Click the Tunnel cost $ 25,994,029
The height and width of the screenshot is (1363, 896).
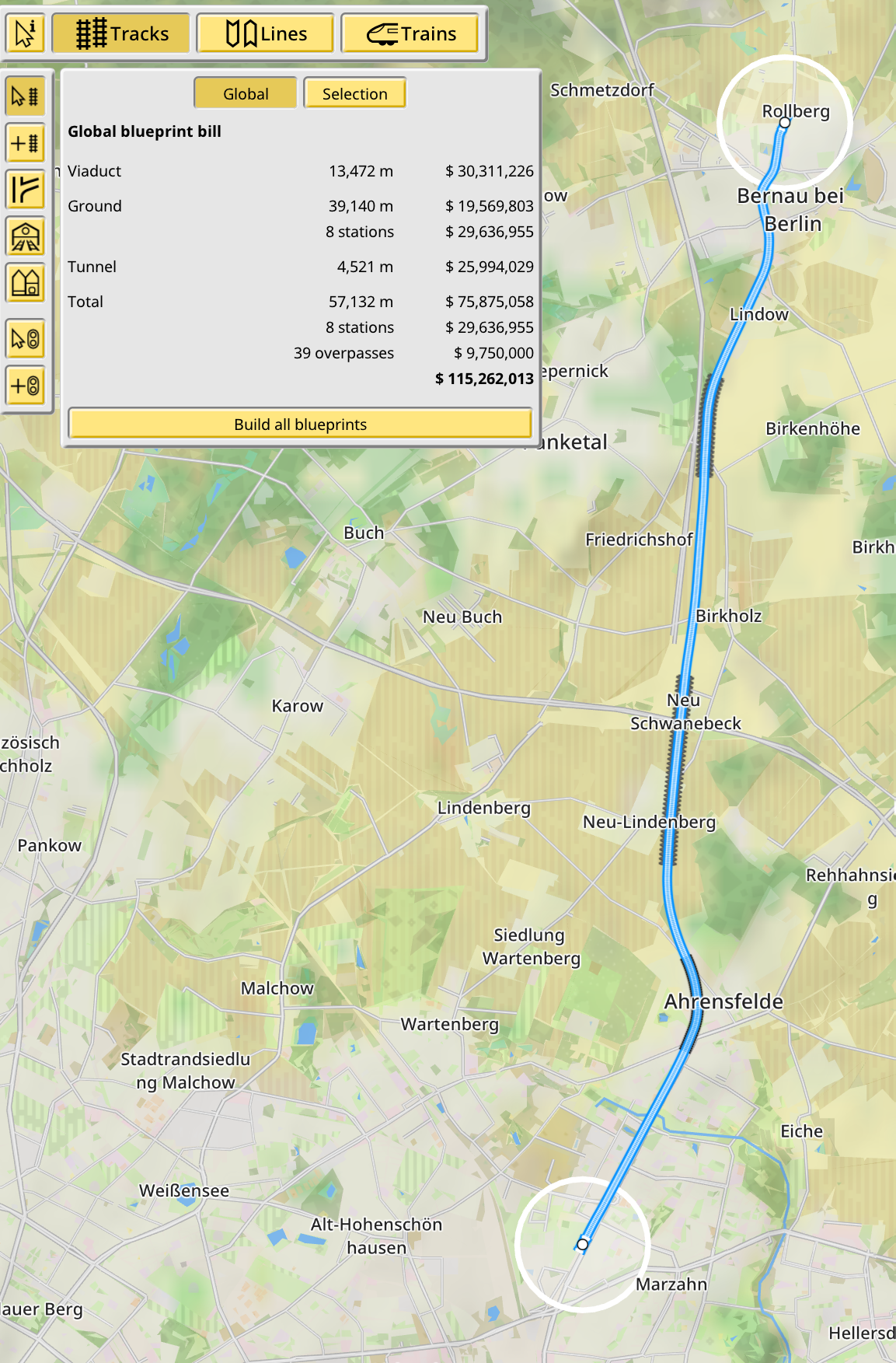(490, 267)
